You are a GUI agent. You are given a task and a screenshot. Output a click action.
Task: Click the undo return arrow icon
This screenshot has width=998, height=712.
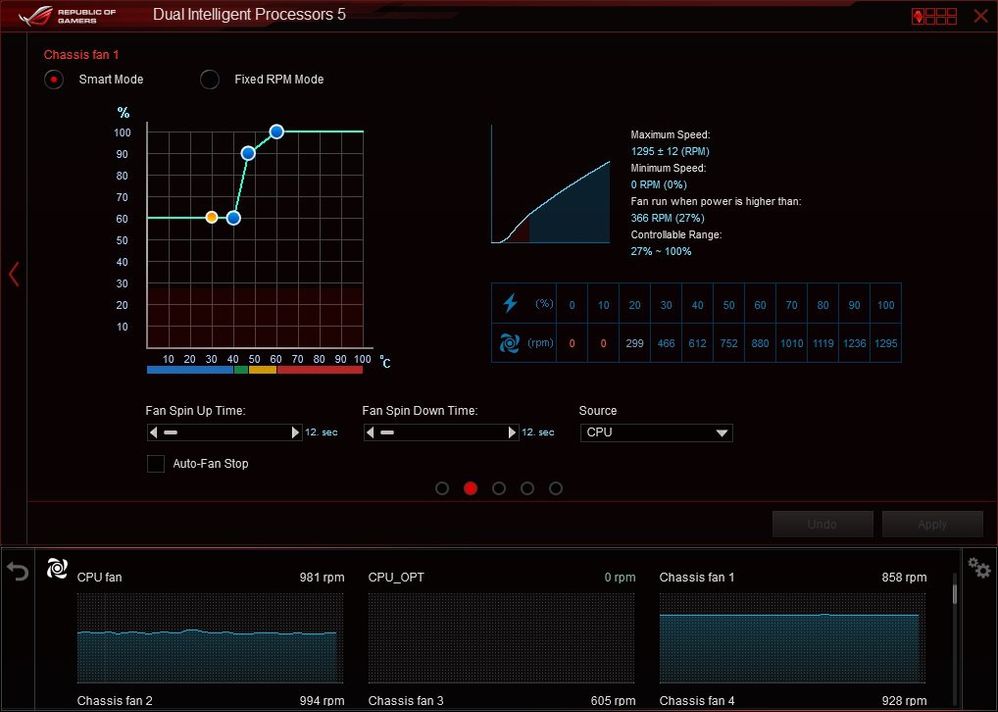(x=18, y=571)
